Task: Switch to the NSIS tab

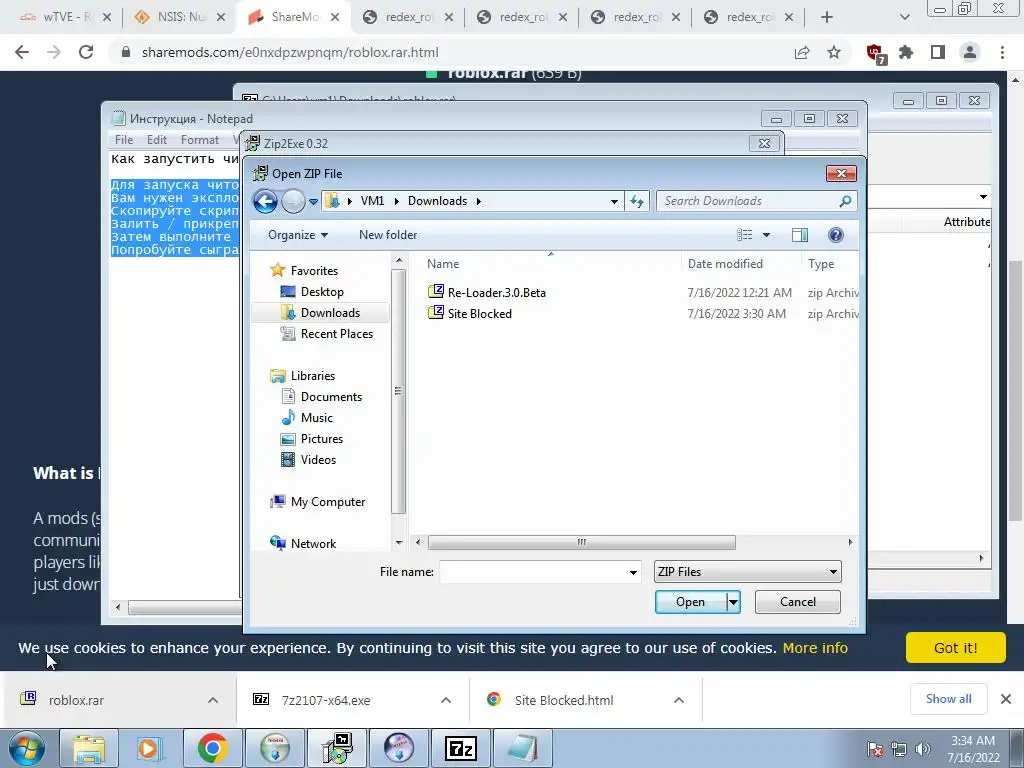Action: (178, 17)
